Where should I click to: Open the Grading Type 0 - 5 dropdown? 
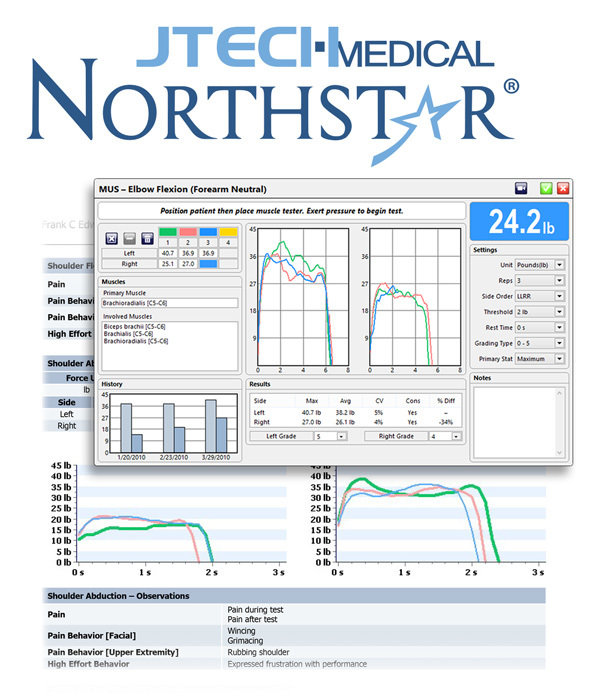coord(559,343)
